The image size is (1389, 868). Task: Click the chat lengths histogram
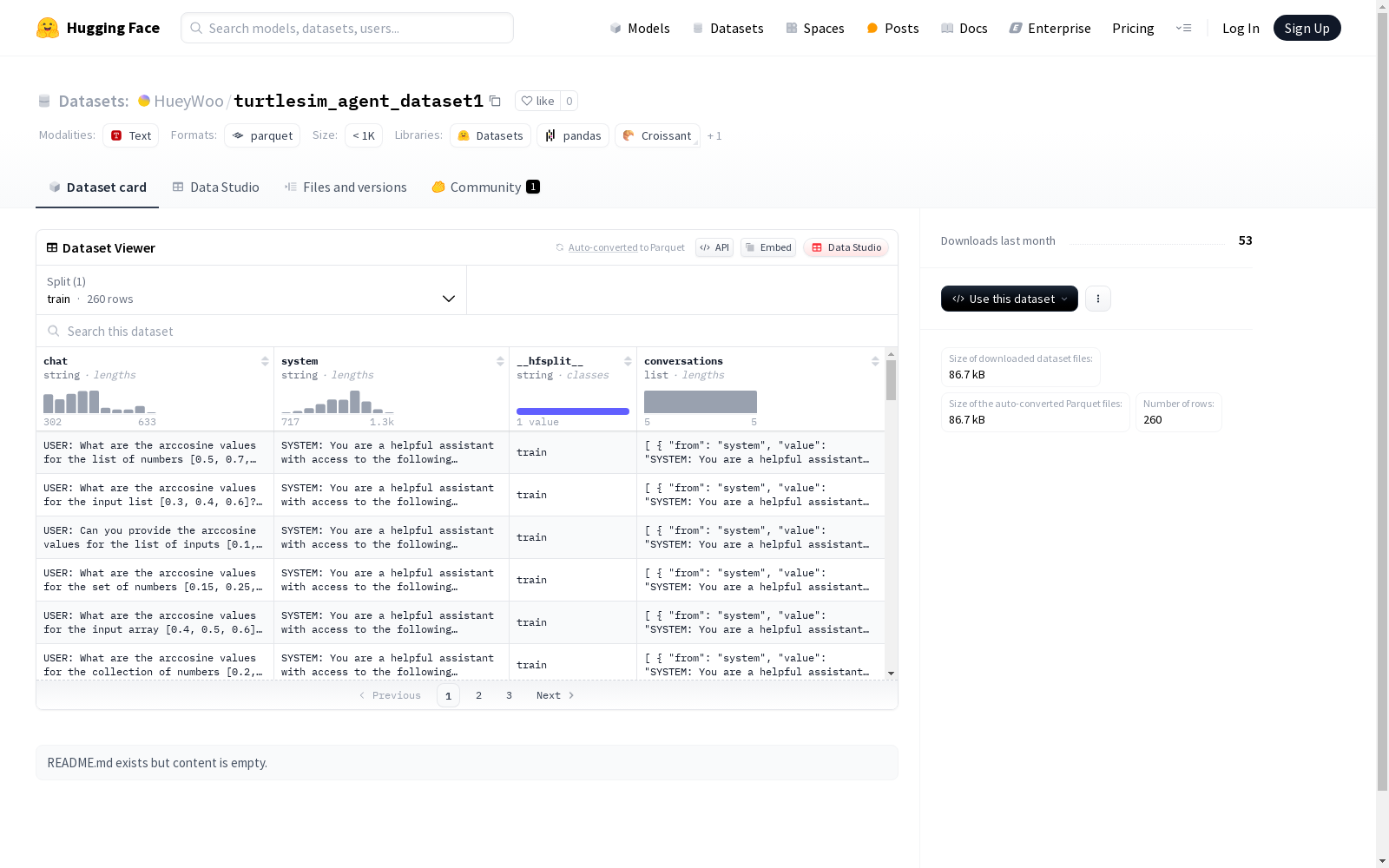pos(100,401)
